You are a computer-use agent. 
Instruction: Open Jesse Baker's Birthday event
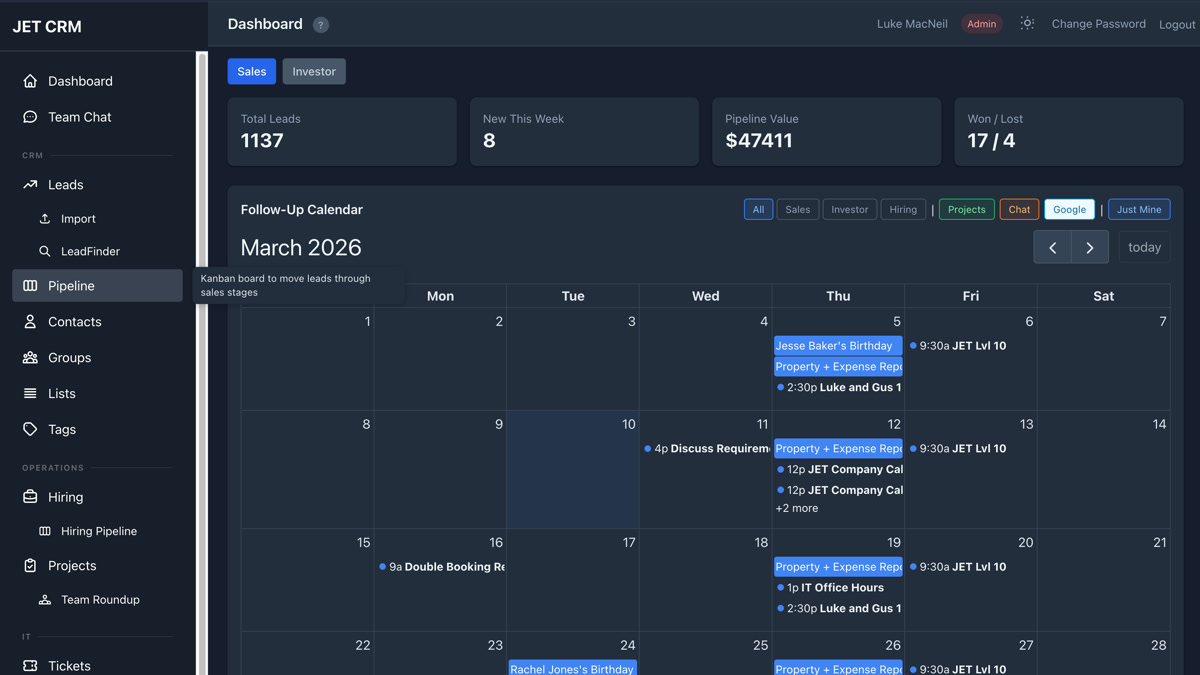pos(838,346)
